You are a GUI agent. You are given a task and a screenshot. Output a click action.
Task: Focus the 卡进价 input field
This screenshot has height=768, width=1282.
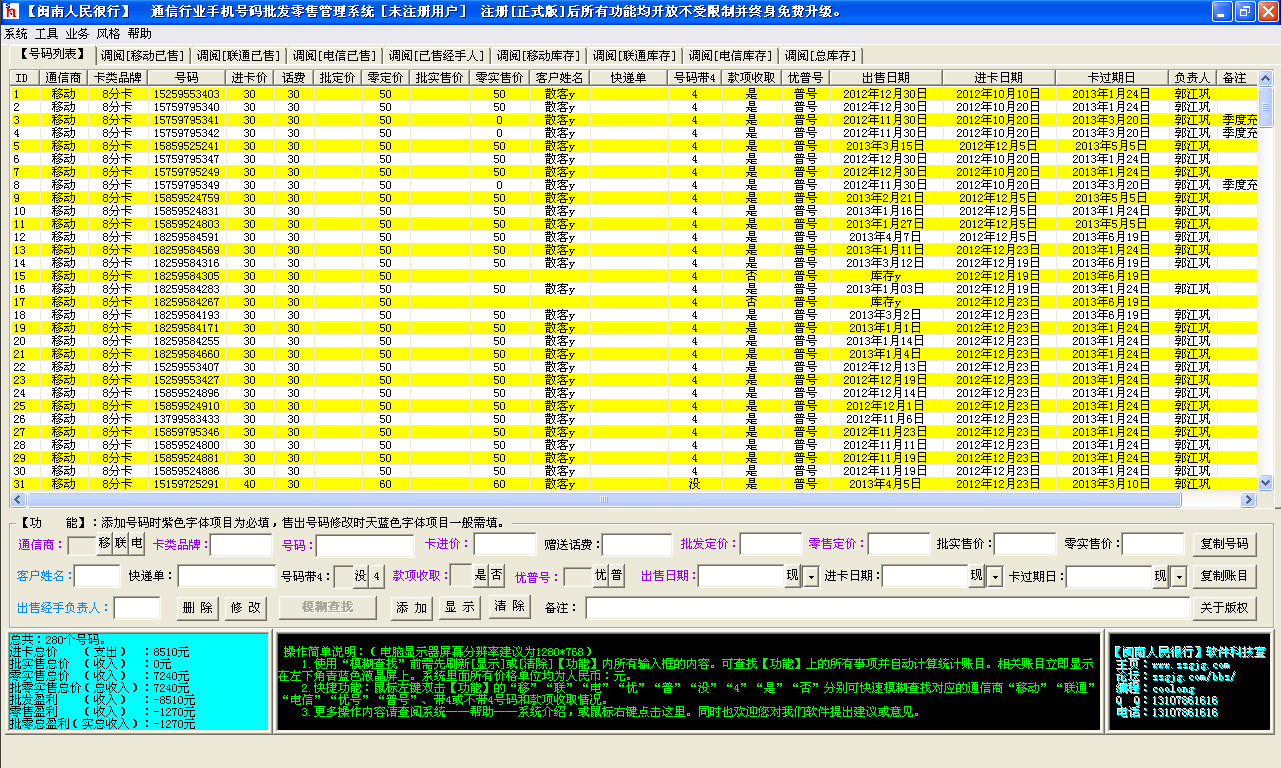pos(505,545)
